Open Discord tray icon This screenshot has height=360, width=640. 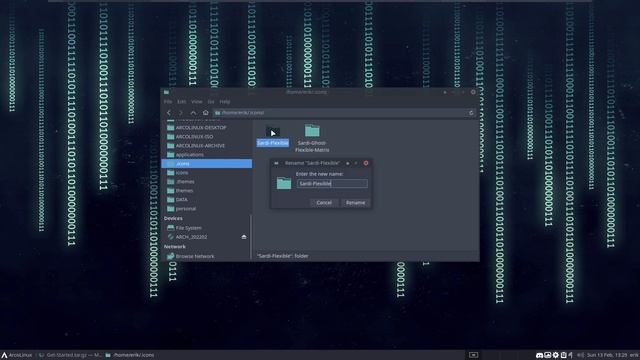(x=539, y=355)
